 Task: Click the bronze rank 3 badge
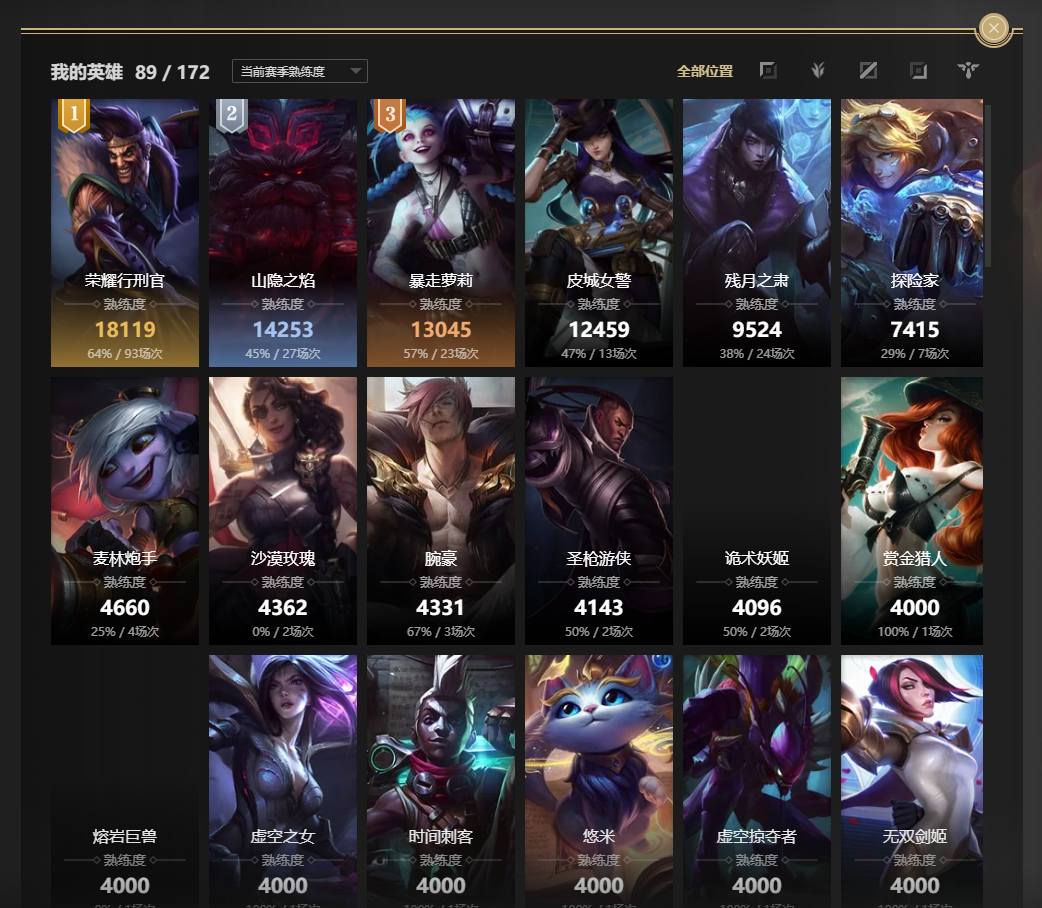[x=390, y=114]
